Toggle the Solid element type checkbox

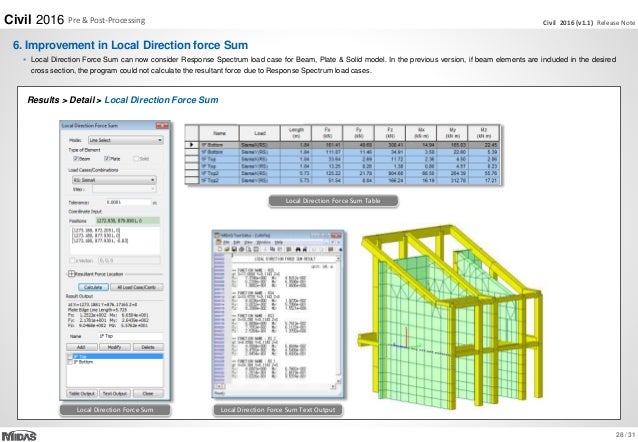[x=136, y=159]
